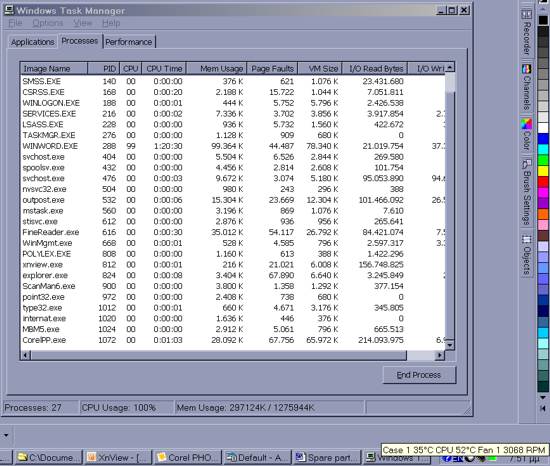The height and width of the screenshot is (466, 550).
Task: Click the horizontal scrollbar left arrow
Action: (x=26, y=356)
